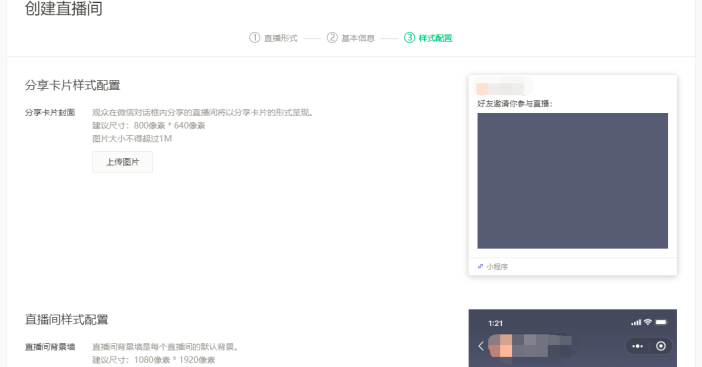Click the signal bars icon in preview

[636, 322]
